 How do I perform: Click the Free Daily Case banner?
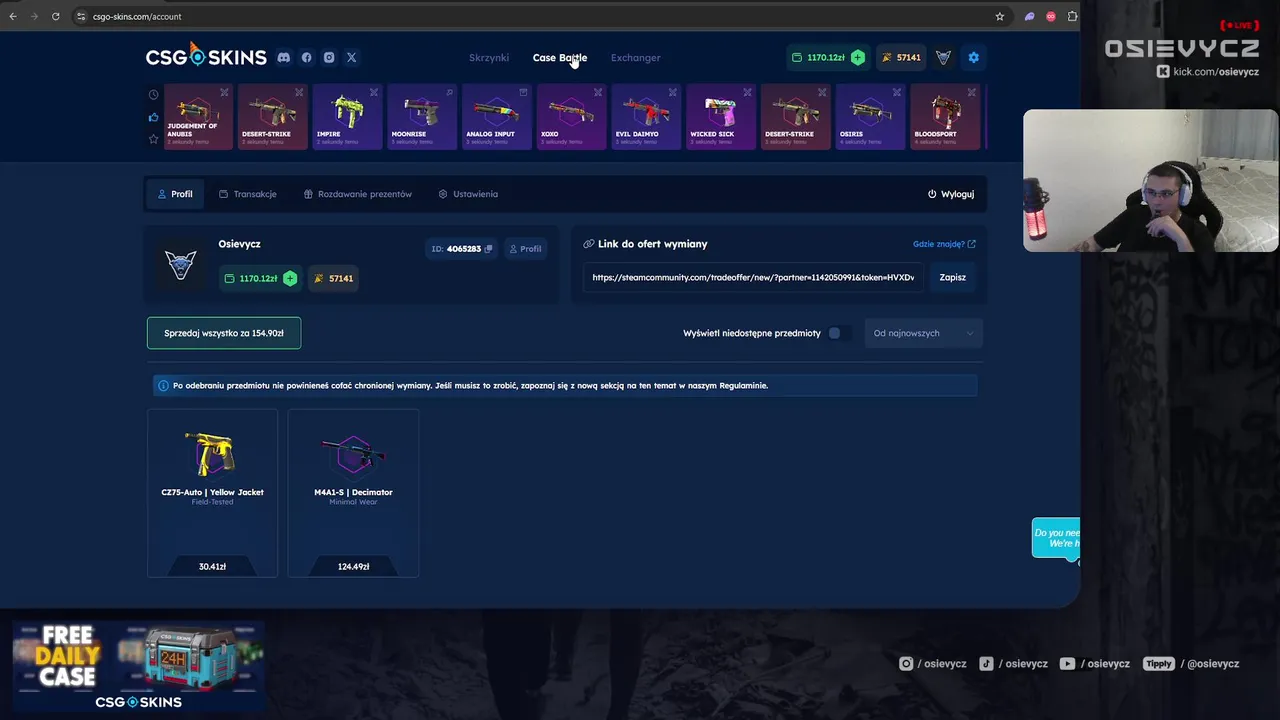138,666
